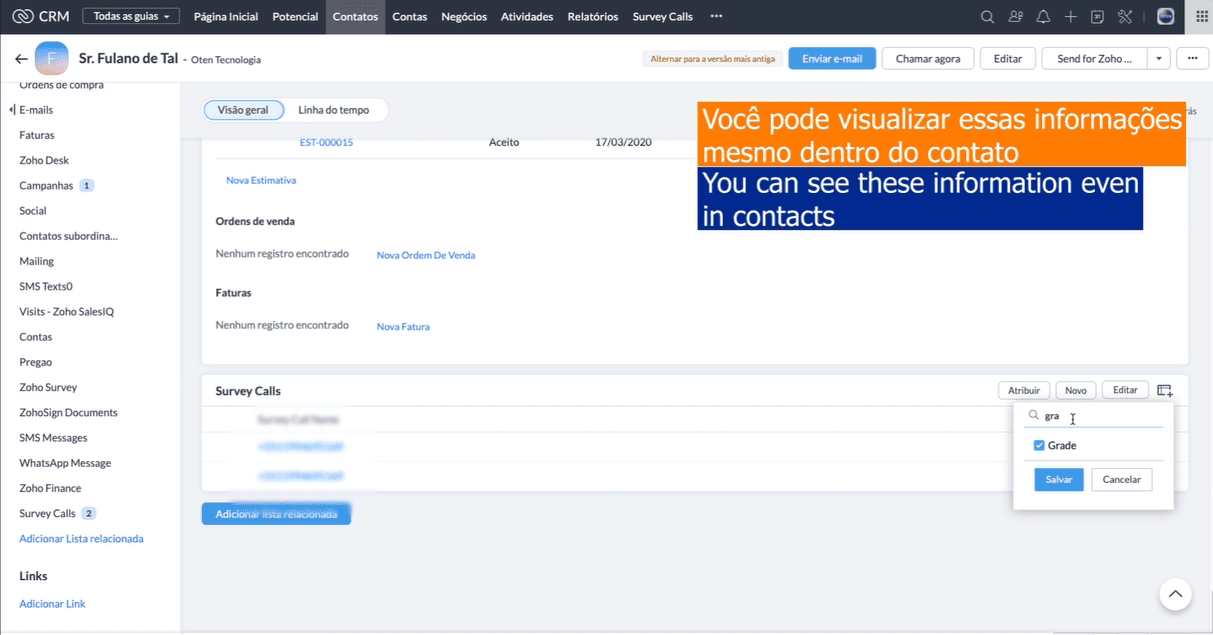Click the Nova Fatura link
This screenshot has width=1213, height=635.
point(403,327)
